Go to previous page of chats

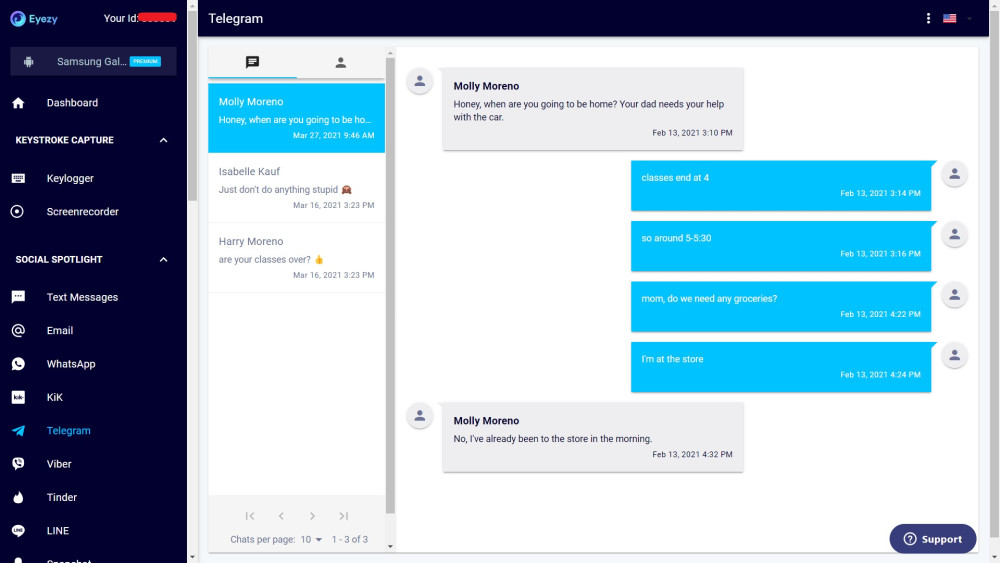click(x=281, y=516)
